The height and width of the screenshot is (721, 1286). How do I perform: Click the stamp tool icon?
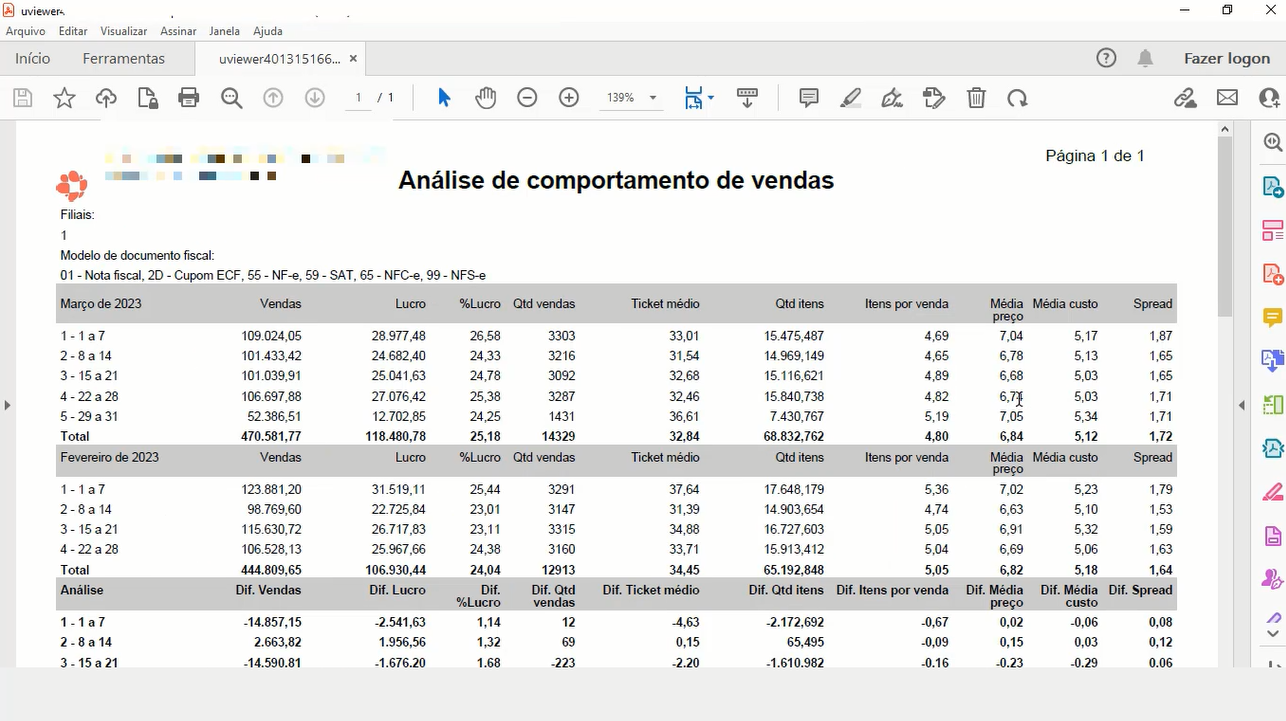pos(934,98)
